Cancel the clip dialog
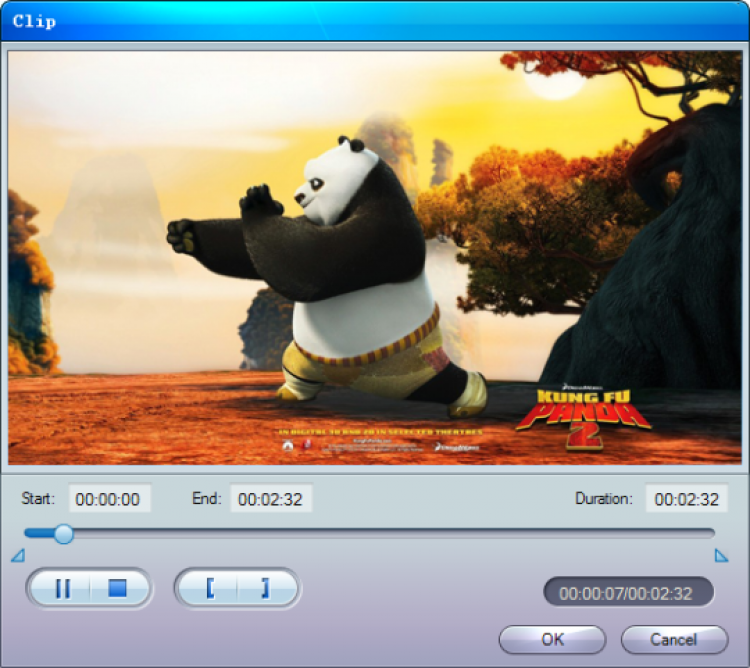 [674, 640]
